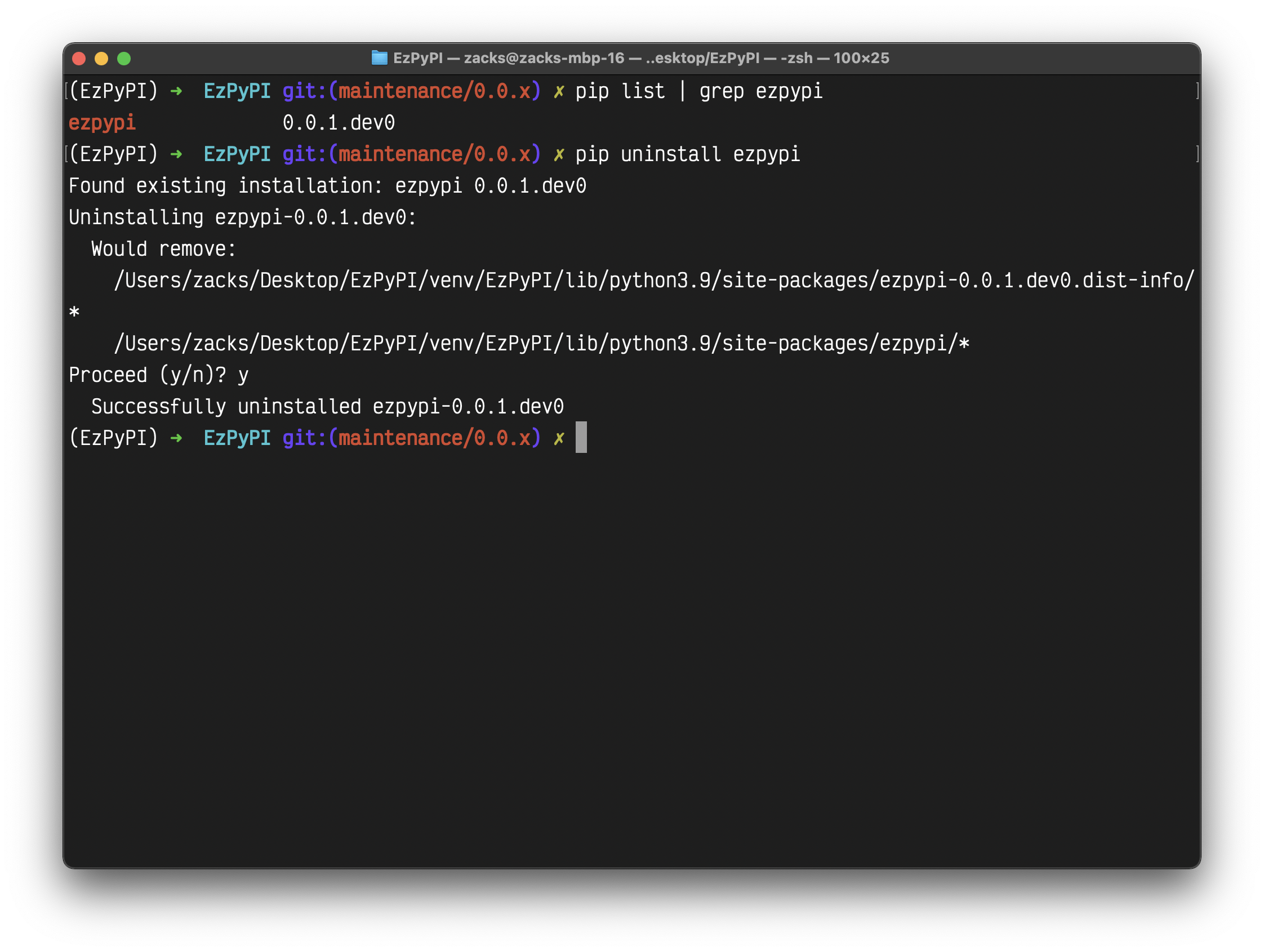Click the 'Found existing installation' output line

(x=327, y=186)
